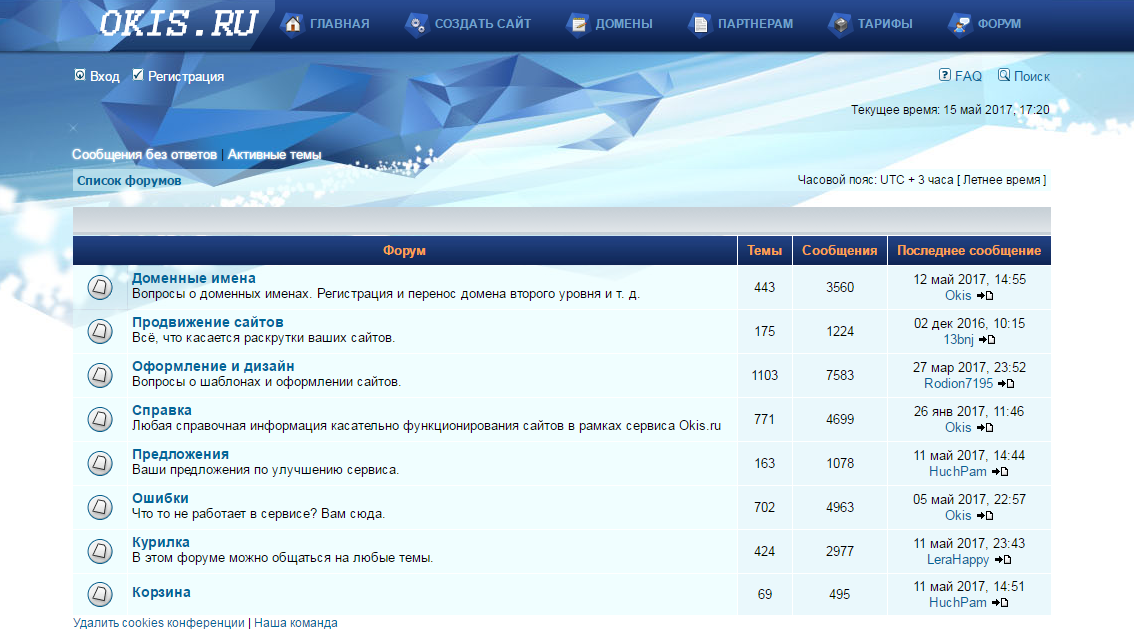Open the ГЛАВНАЯ menu item
The width and height of the screenshot is (1134, 631).
339,24
